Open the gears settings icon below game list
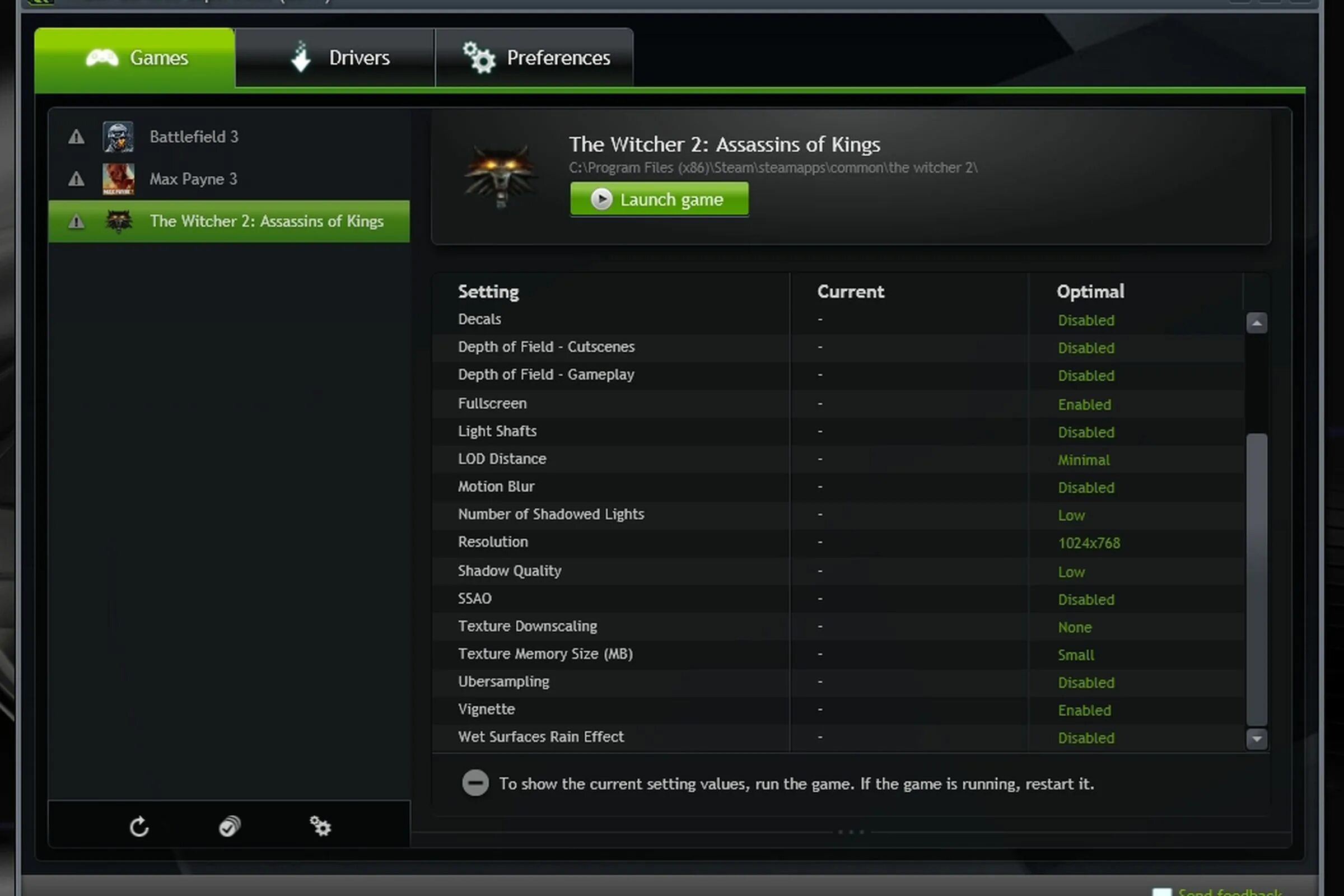Image resolution: width=1344 pixels, height=896 pixels. (320, 827)
